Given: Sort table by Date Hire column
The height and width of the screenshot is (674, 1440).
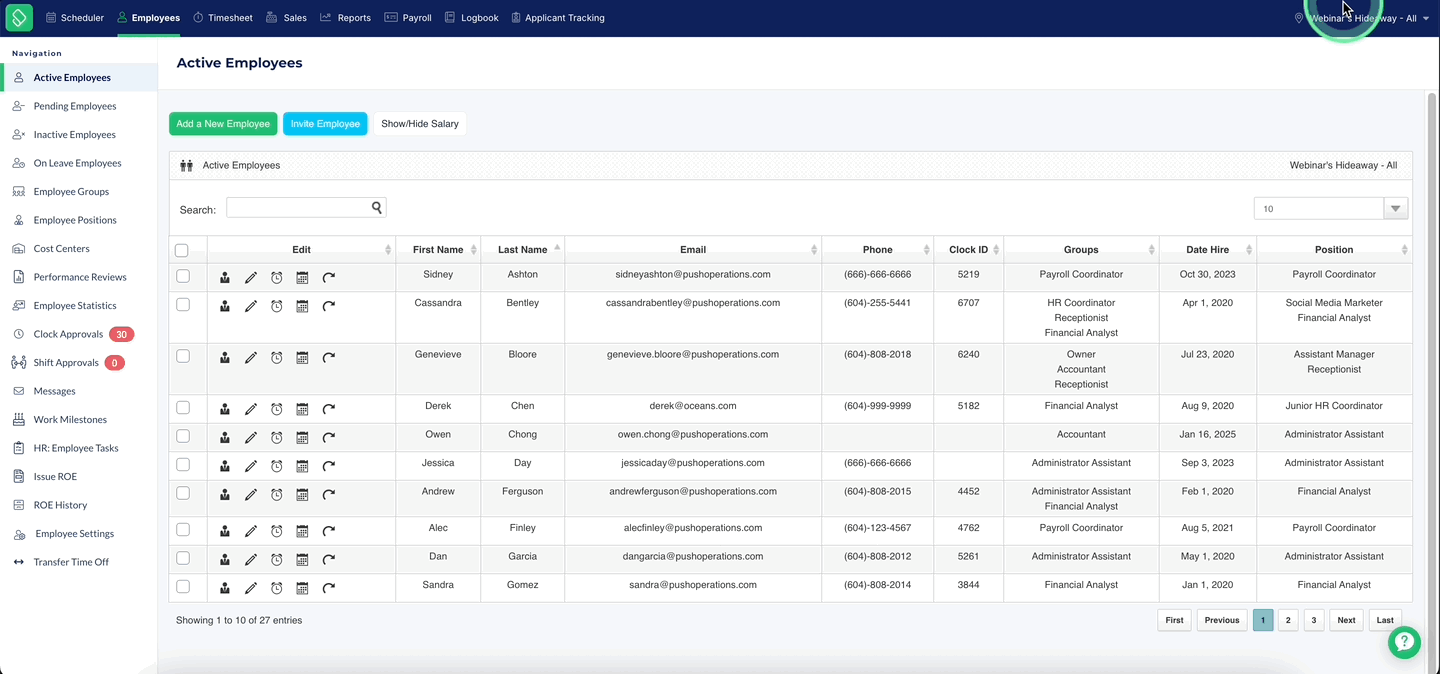Looking at the screenshot, I should (x=1208, y=250).
